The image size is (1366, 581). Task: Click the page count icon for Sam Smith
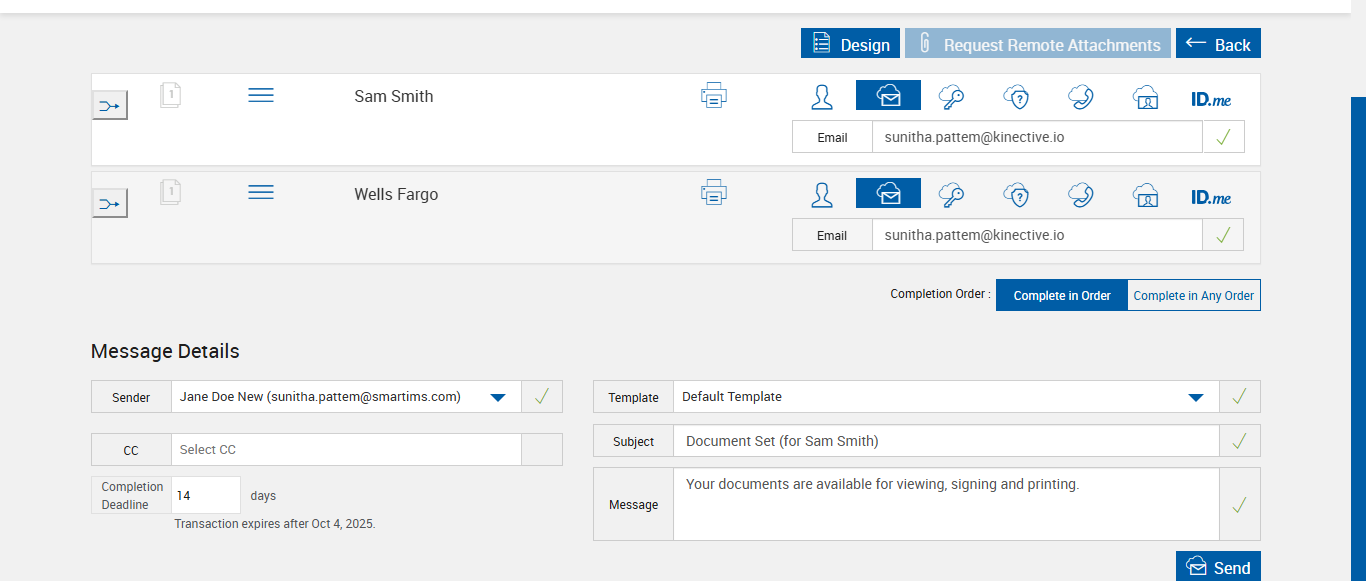171,95
